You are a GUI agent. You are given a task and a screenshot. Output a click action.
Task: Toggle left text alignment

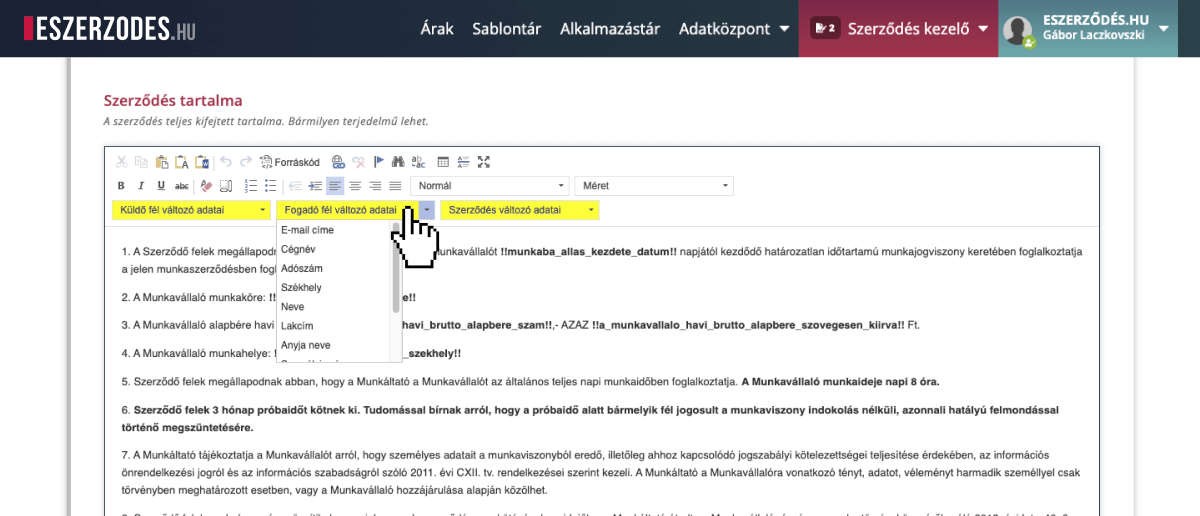334,186
